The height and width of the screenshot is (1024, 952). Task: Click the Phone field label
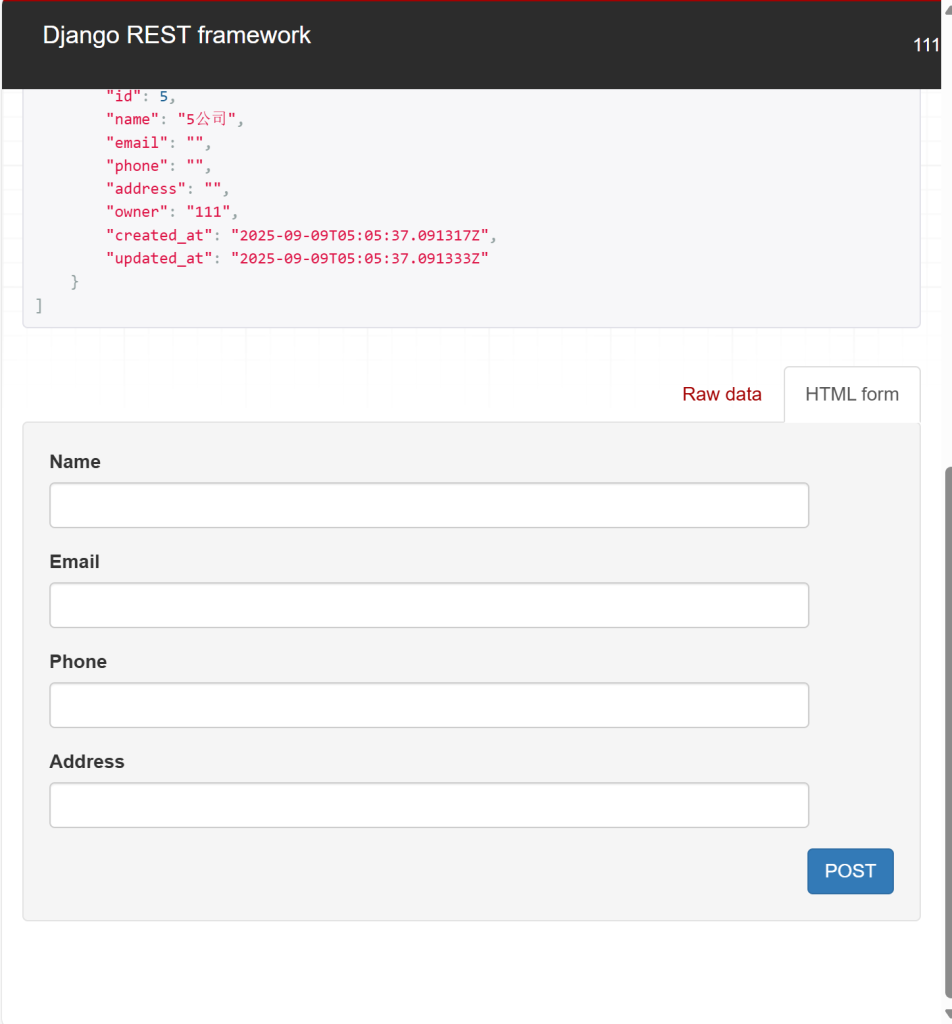(78, 662)
